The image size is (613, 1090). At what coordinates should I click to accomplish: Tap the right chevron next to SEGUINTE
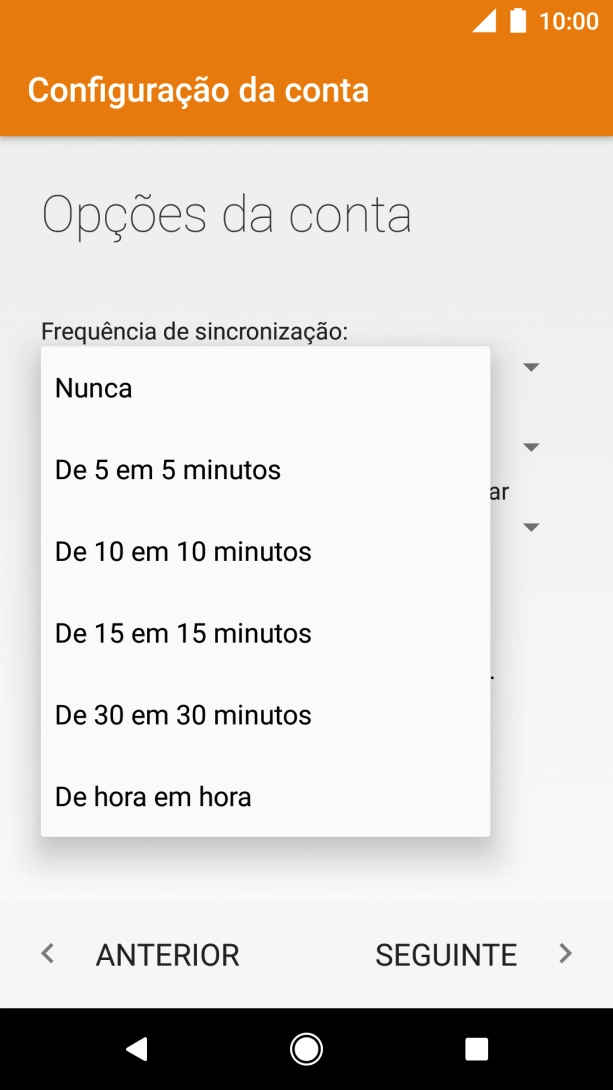[566, 954]
